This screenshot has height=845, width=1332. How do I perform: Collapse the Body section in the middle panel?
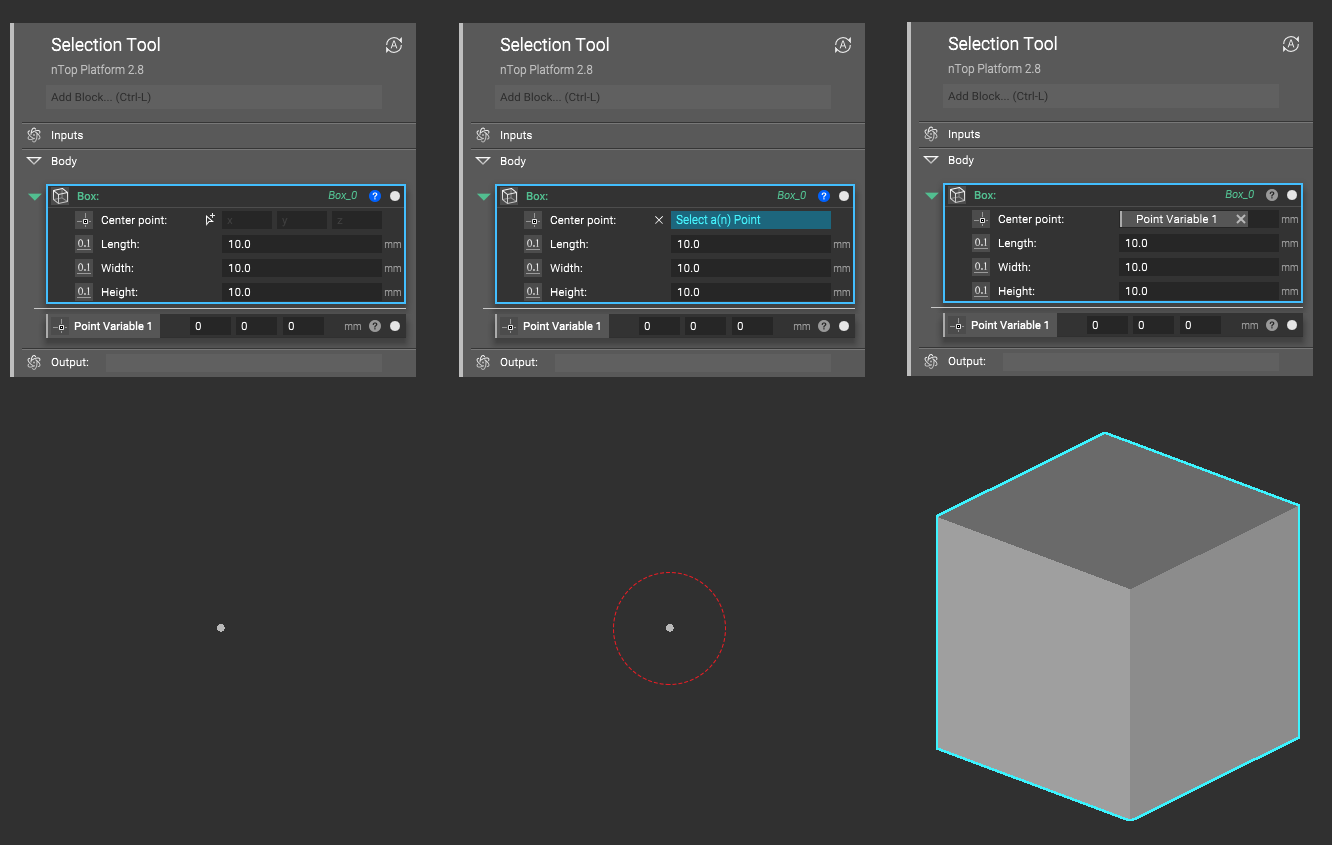coord(483,161)
